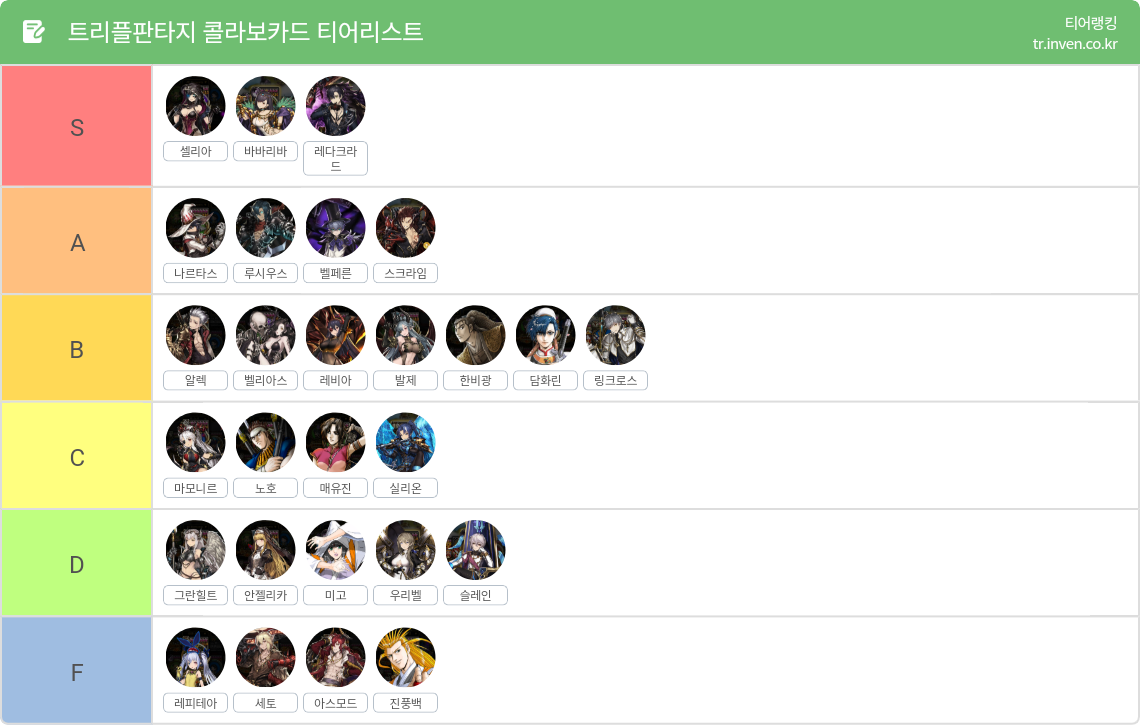
Task: Click the 트리플판타지 콜라보카드 티어리스트 title
Action: point(245,32)
